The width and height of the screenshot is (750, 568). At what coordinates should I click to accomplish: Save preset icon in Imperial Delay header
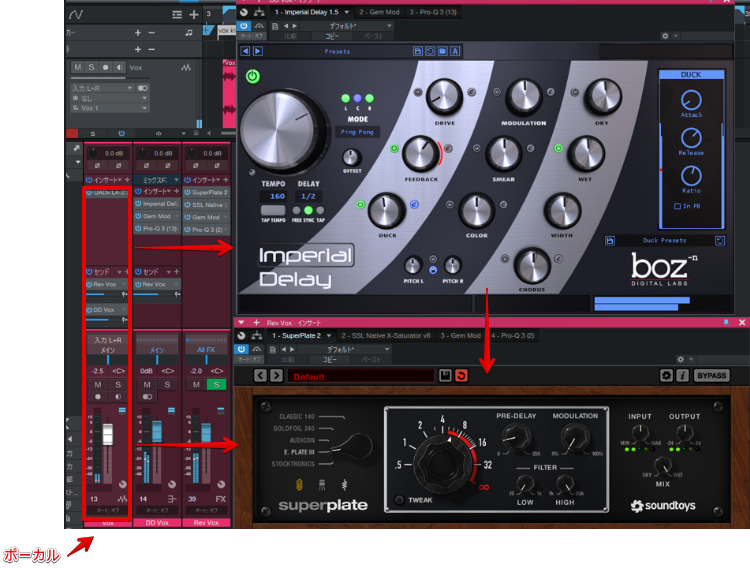coord(418,51)
